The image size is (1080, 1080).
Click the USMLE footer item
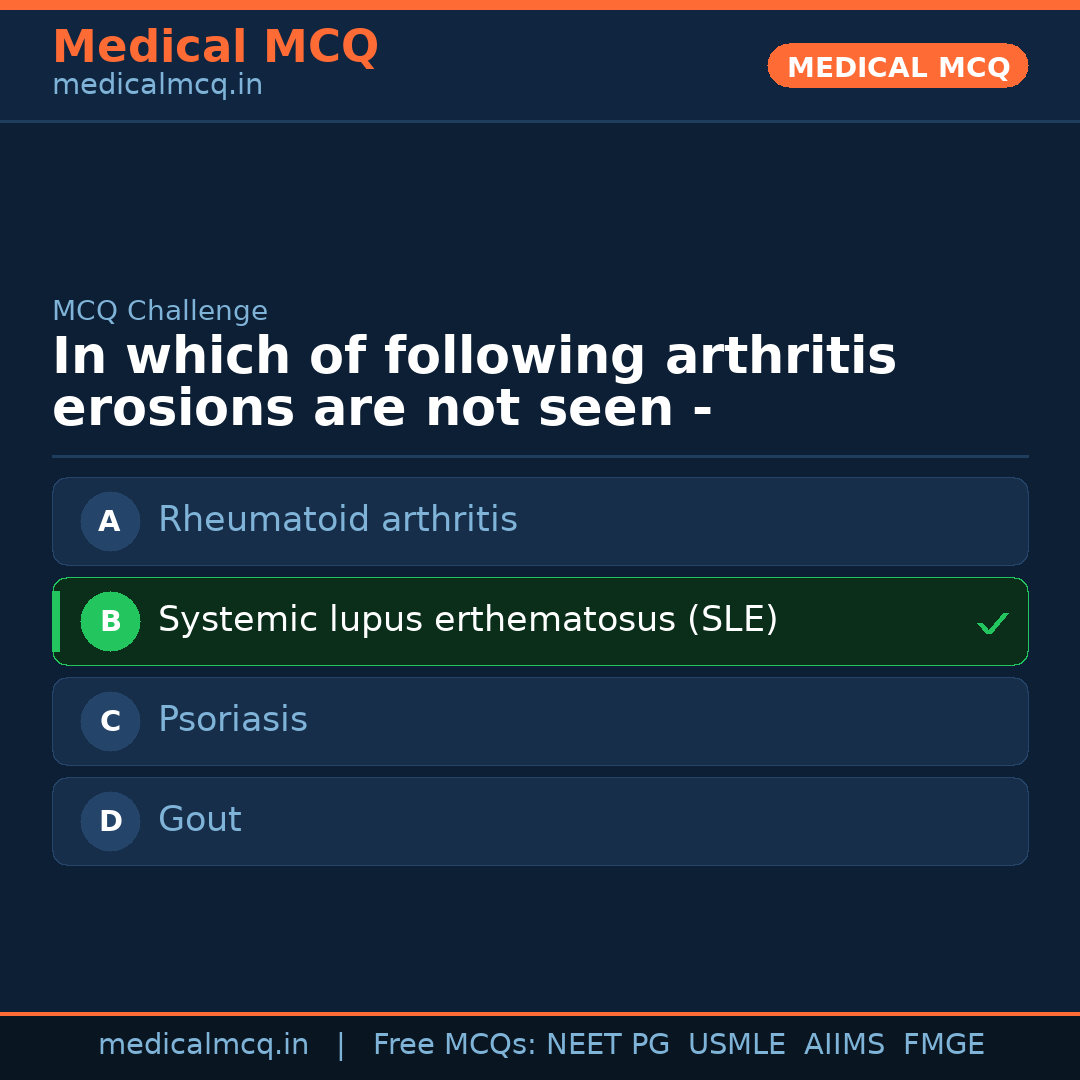click(736, 1045)
